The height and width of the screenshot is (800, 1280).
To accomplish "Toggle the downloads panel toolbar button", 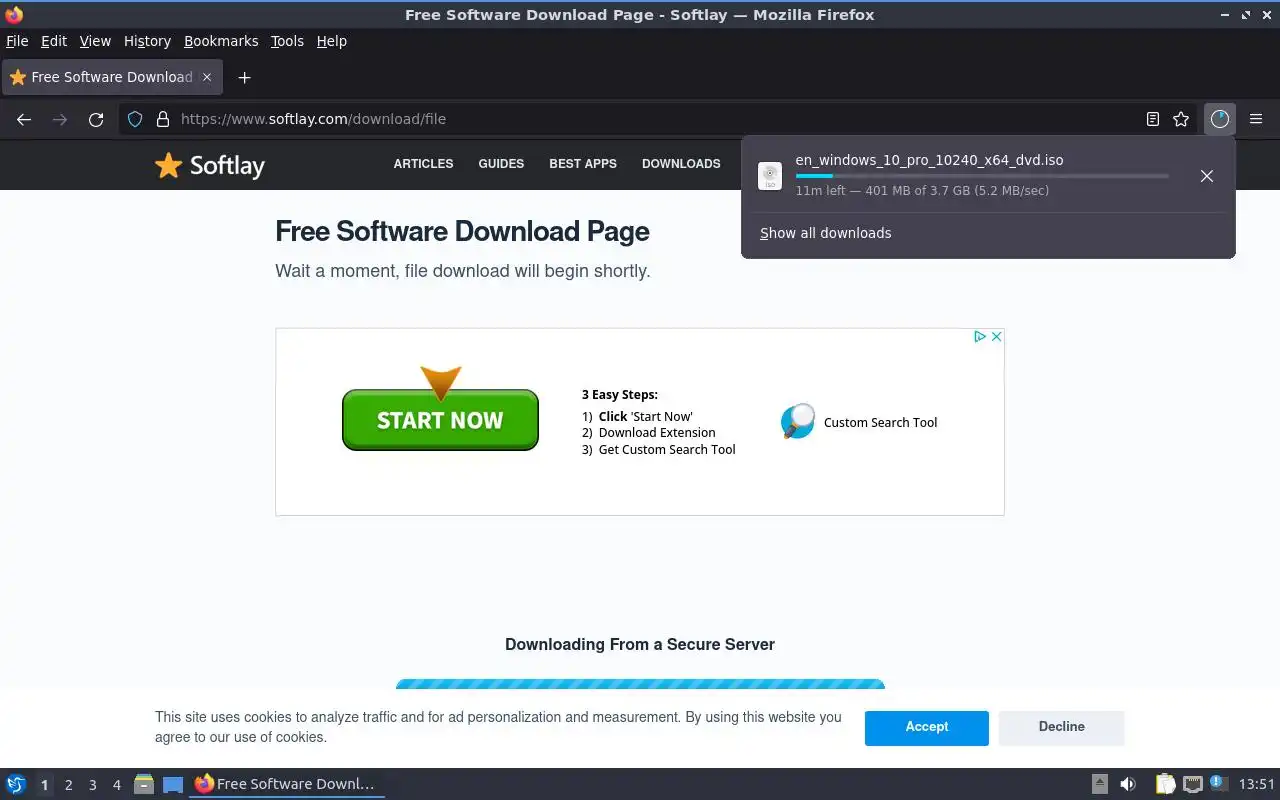I will [1220, 119].
